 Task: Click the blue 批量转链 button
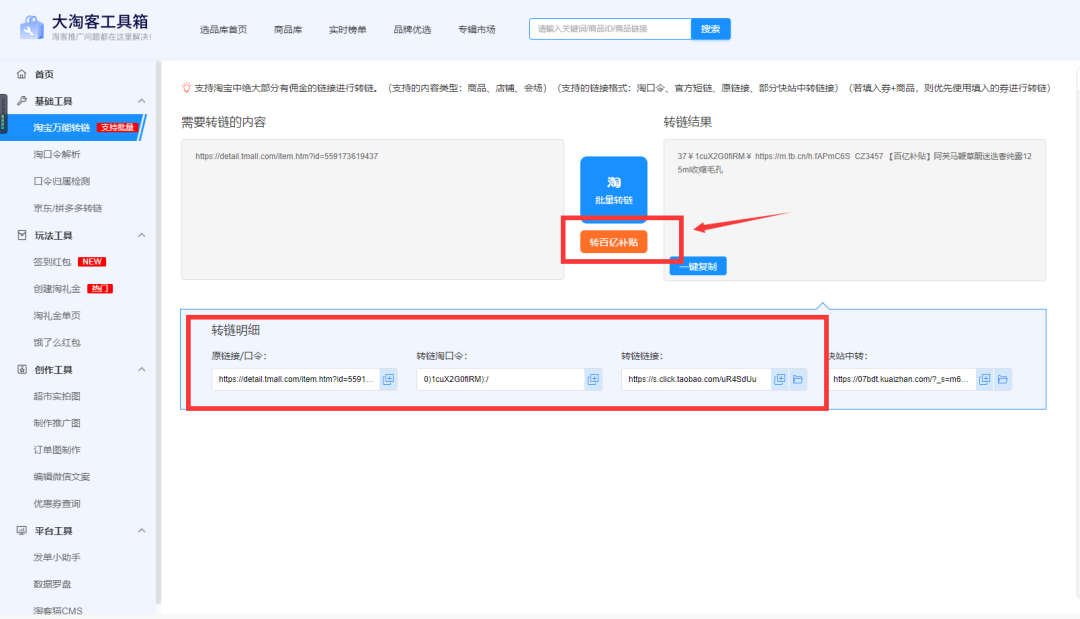click(x=613, y=190)
